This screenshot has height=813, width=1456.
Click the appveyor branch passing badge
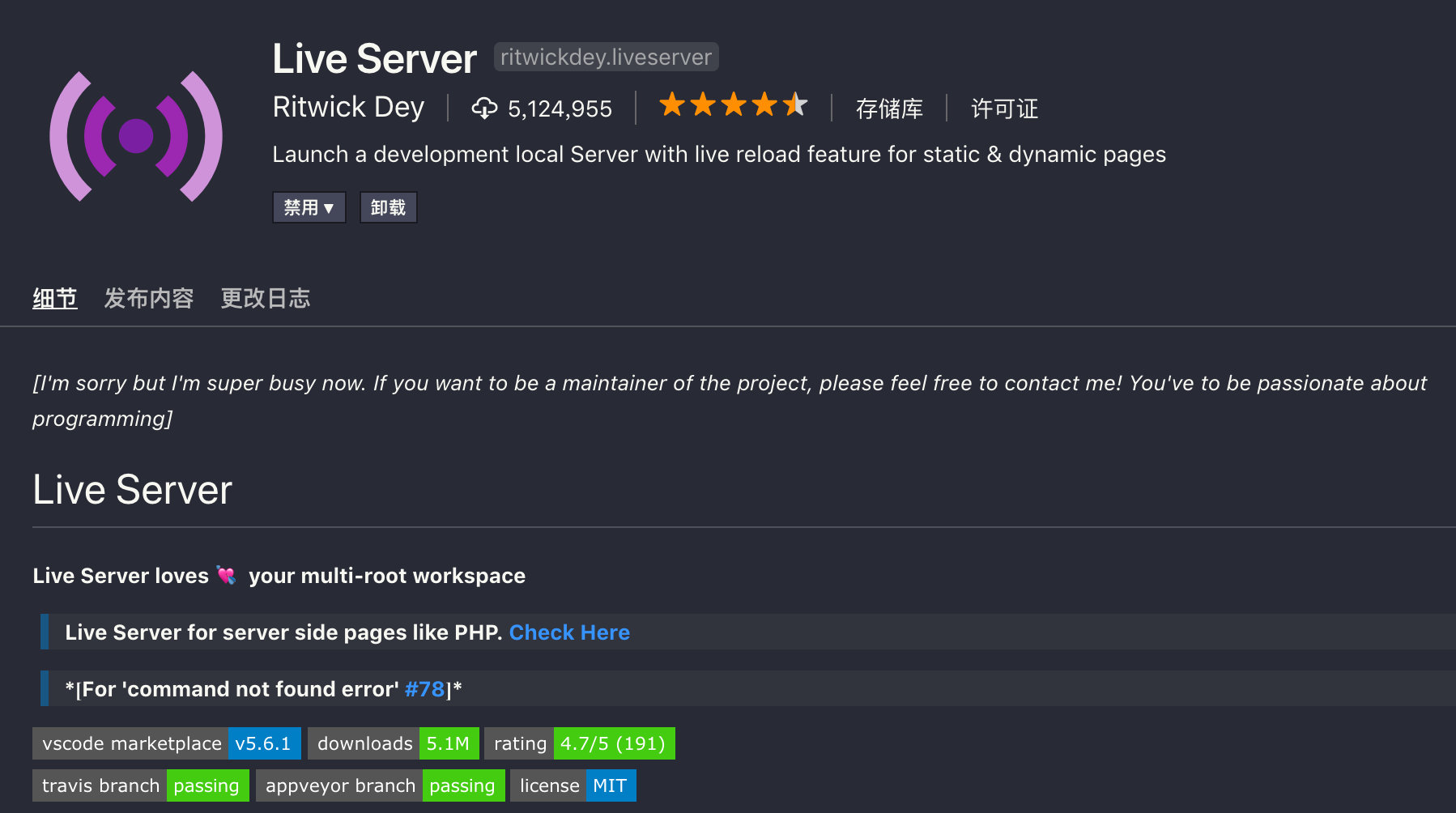coord(381,785)
